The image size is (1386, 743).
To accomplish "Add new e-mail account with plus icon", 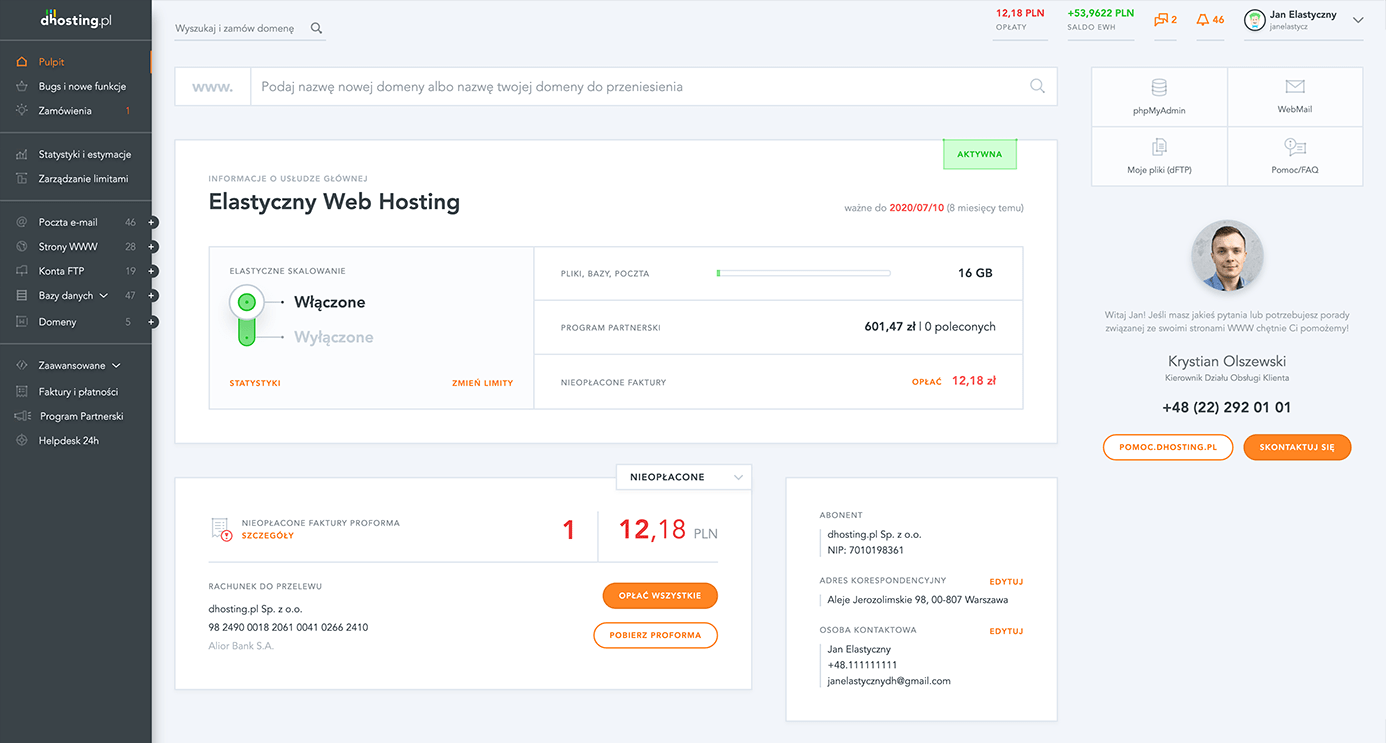I will 152,222.
